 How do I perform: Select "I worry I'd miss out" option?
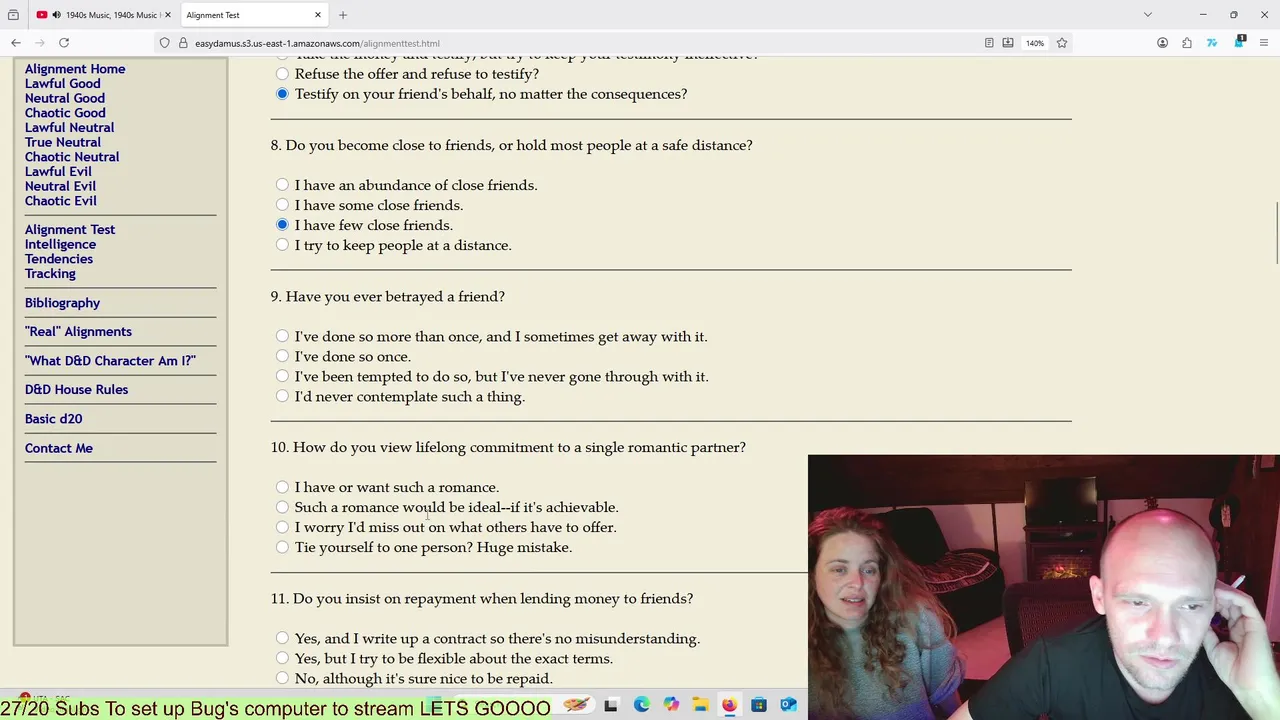click(282, 527)
